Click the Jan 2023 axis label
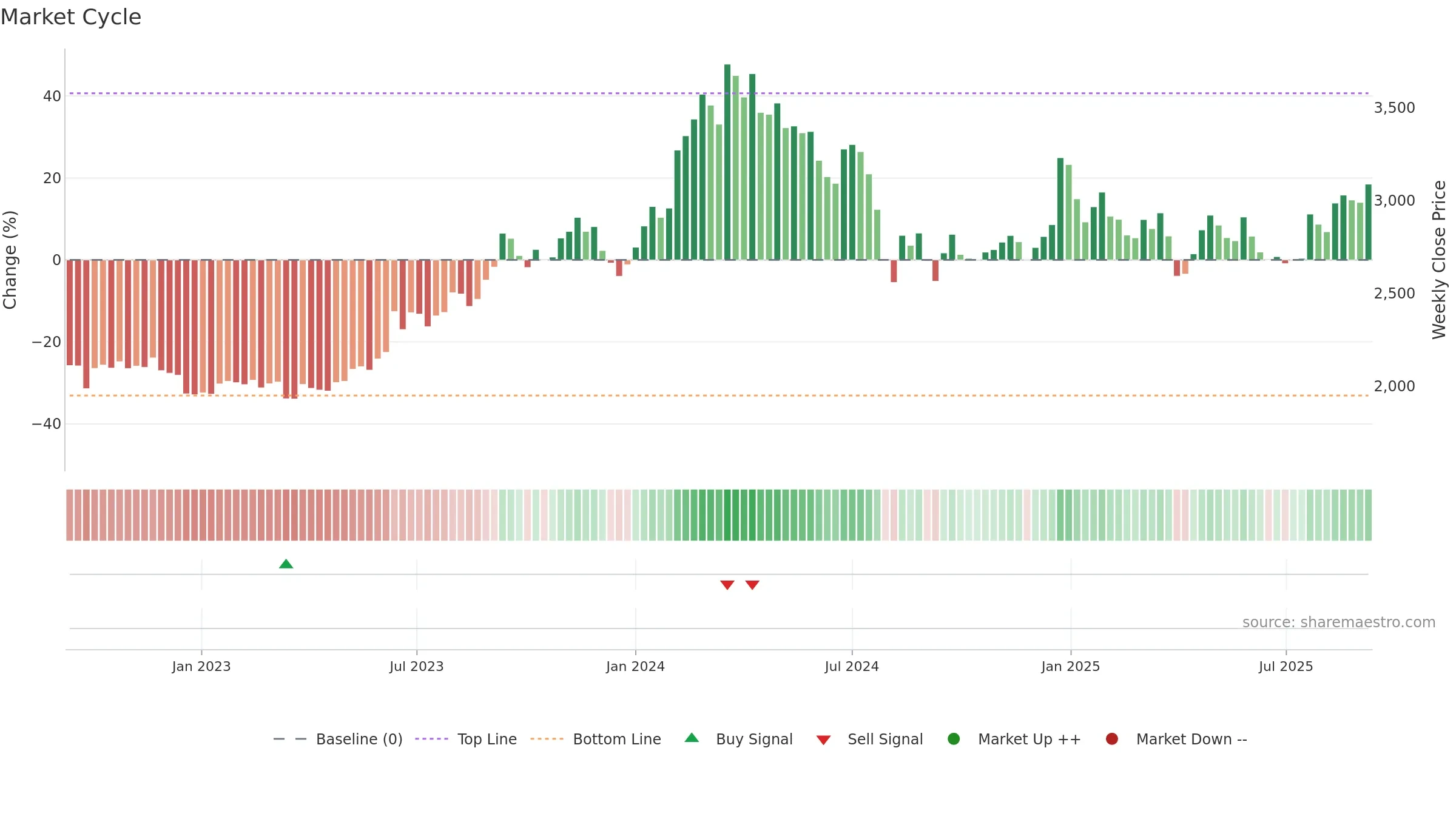This screenshot has width=1456, height=819. click(x=201, y=666)
